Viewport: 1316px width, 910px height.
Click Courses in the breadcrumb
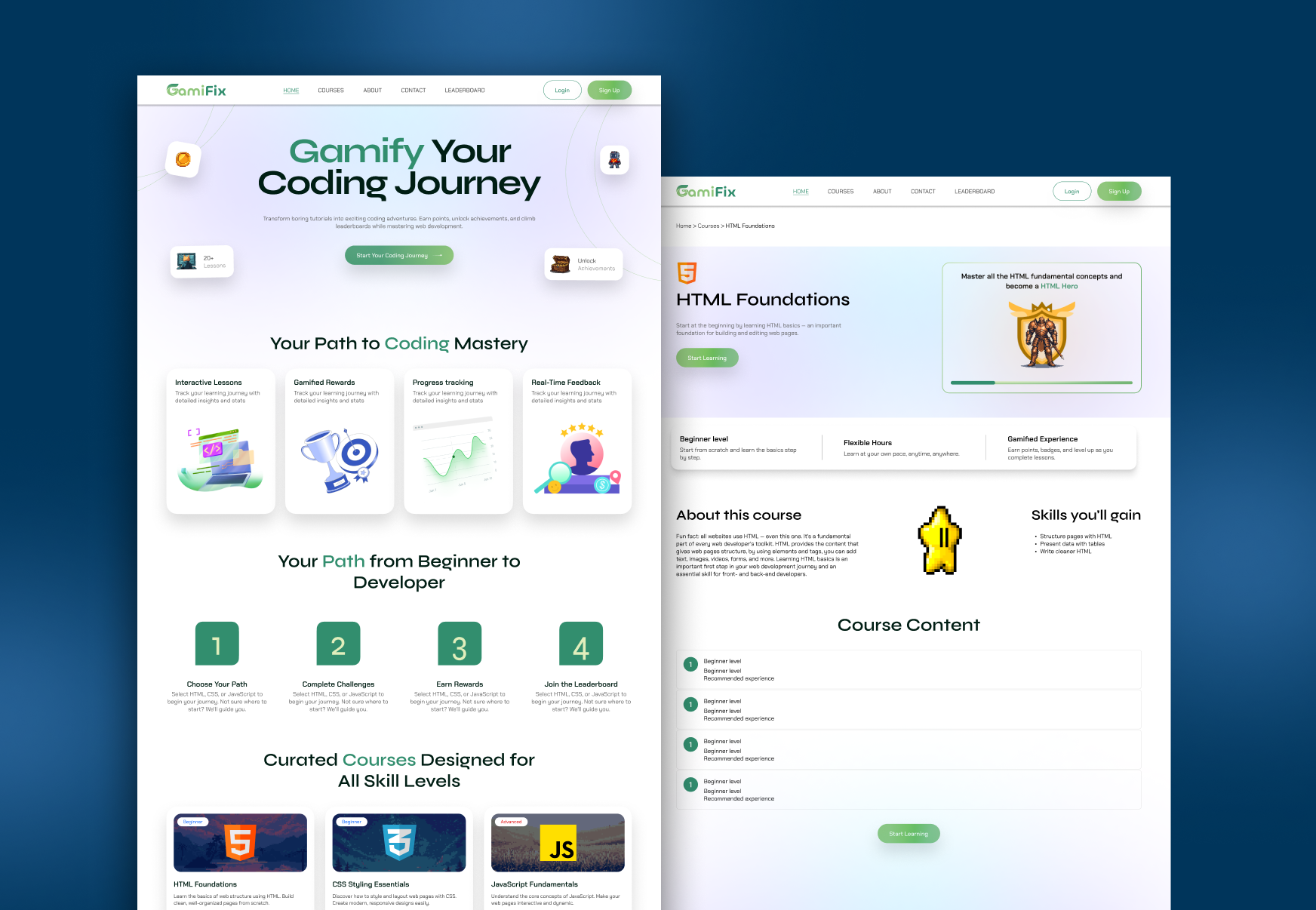[709, 226]
